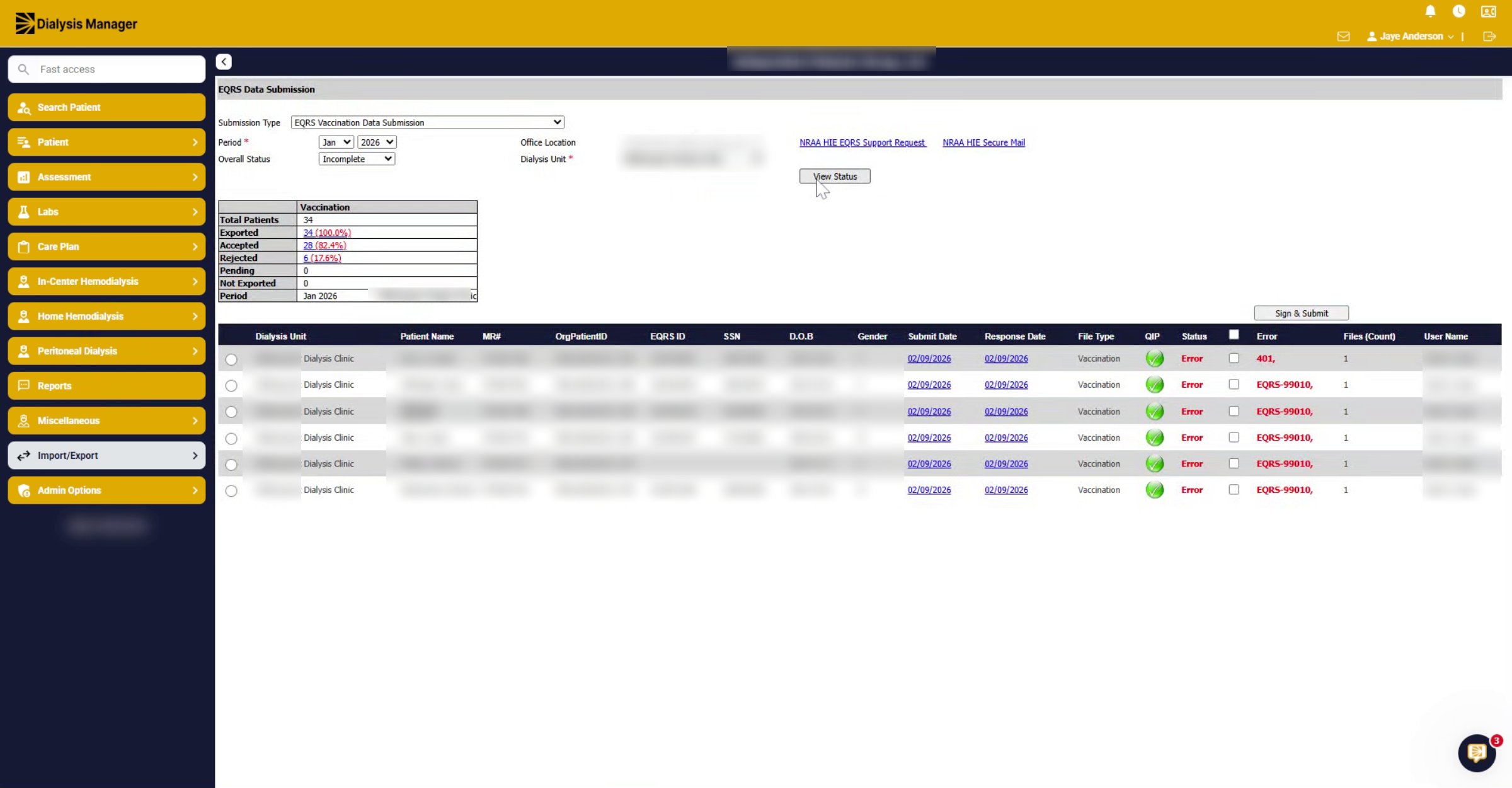This screenshot has width=1512, height=788.
Task: Click QIP green check icon in last row
Action: click(1154, 490)
